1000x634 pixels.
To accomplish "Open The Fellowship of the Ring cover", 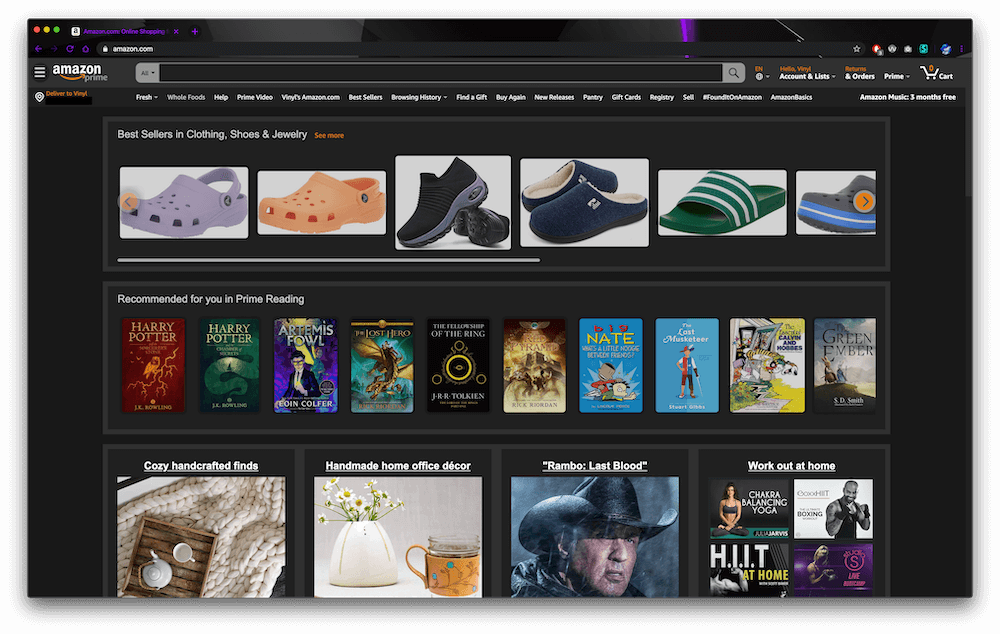I will (458, 365).
